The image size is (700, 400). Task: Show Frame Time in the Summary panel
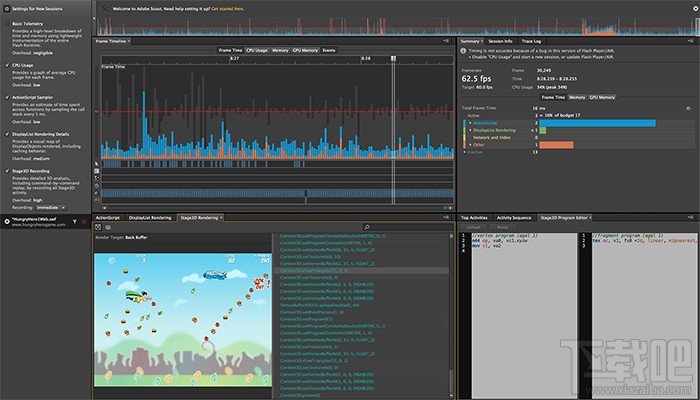click(553, 97)
